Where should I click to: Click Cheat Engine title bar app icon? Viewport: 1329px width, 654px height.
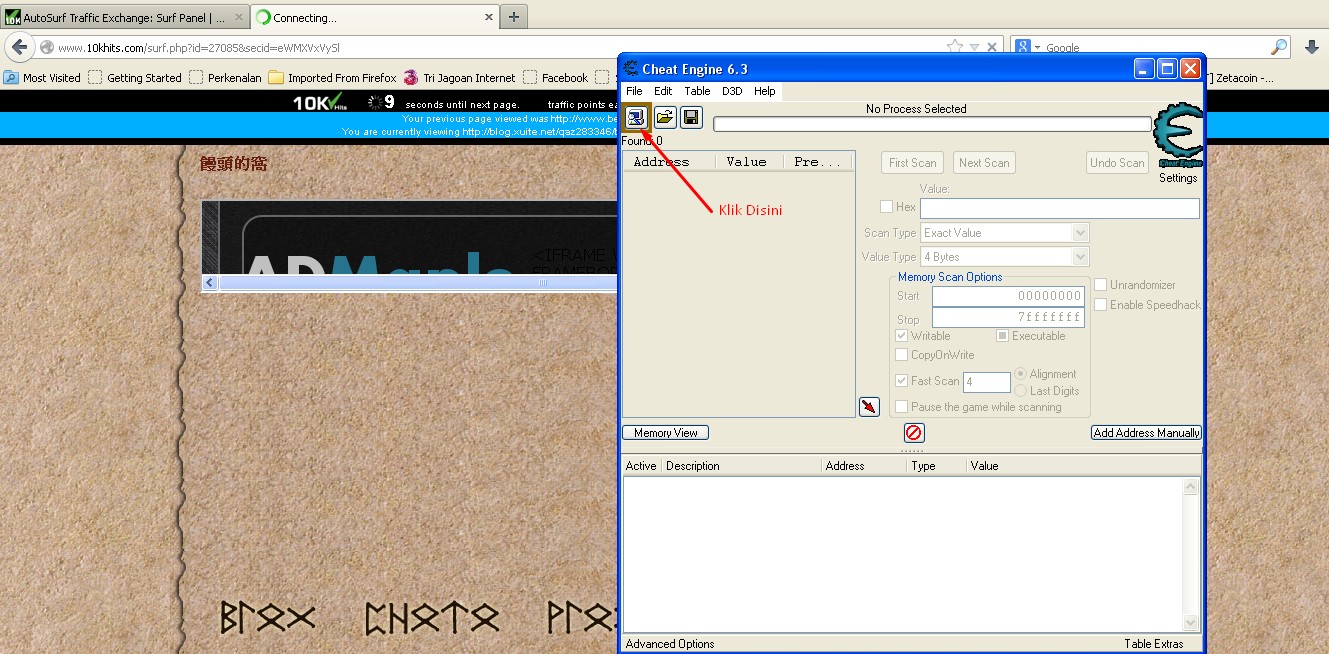pos(631,69)
